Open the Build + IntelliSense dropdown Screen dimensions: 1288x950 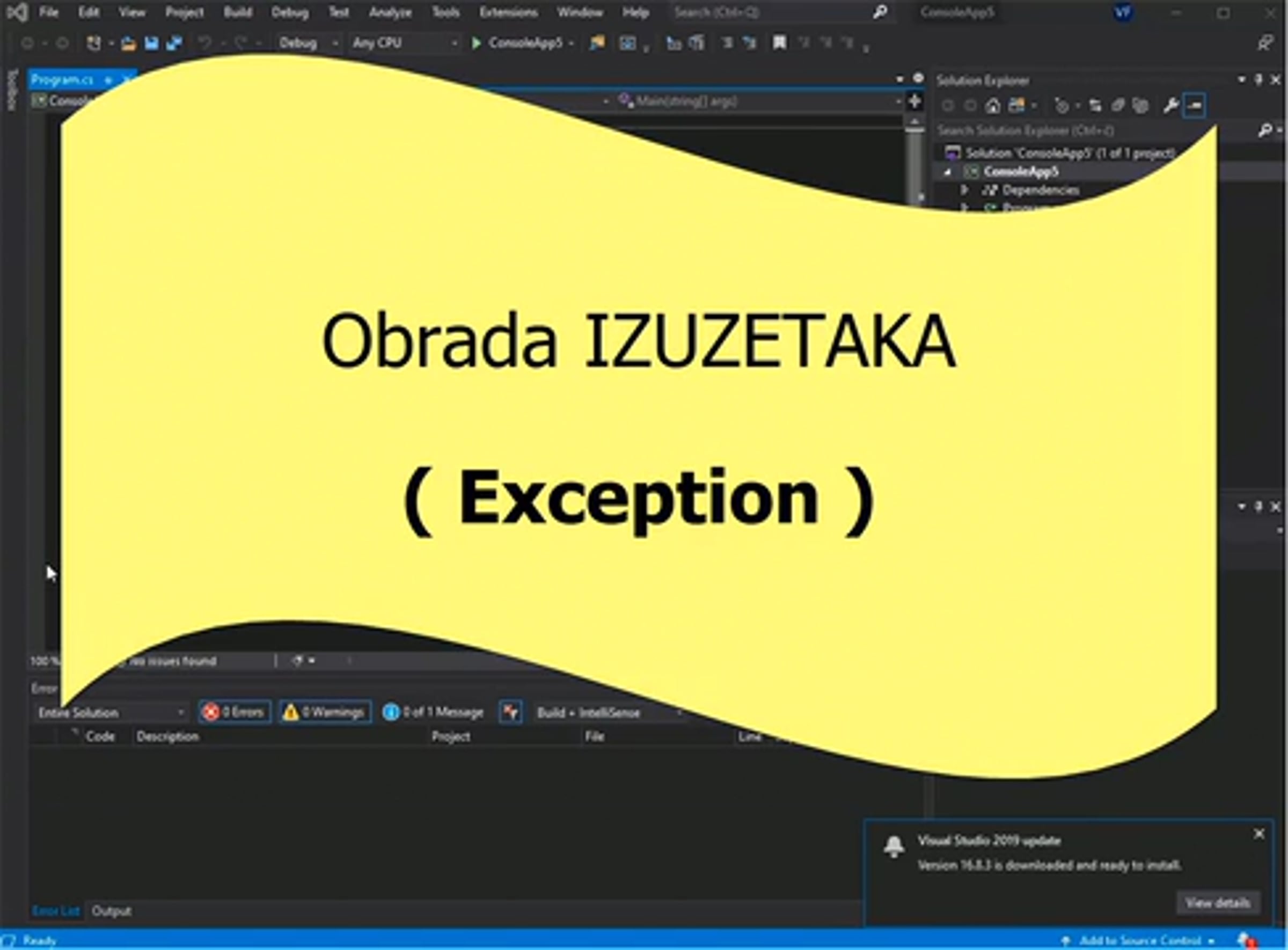click(610, 713)
